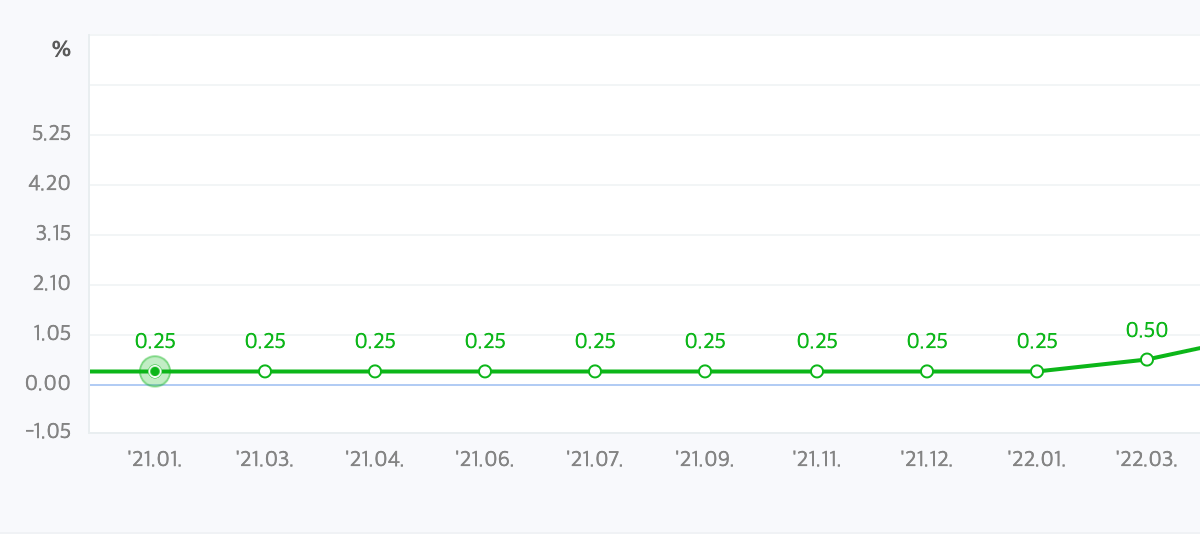The width and height of the screenshot is (1200, 540).
Task: Click the '21.03. data point marker
Action: (265, 371)
